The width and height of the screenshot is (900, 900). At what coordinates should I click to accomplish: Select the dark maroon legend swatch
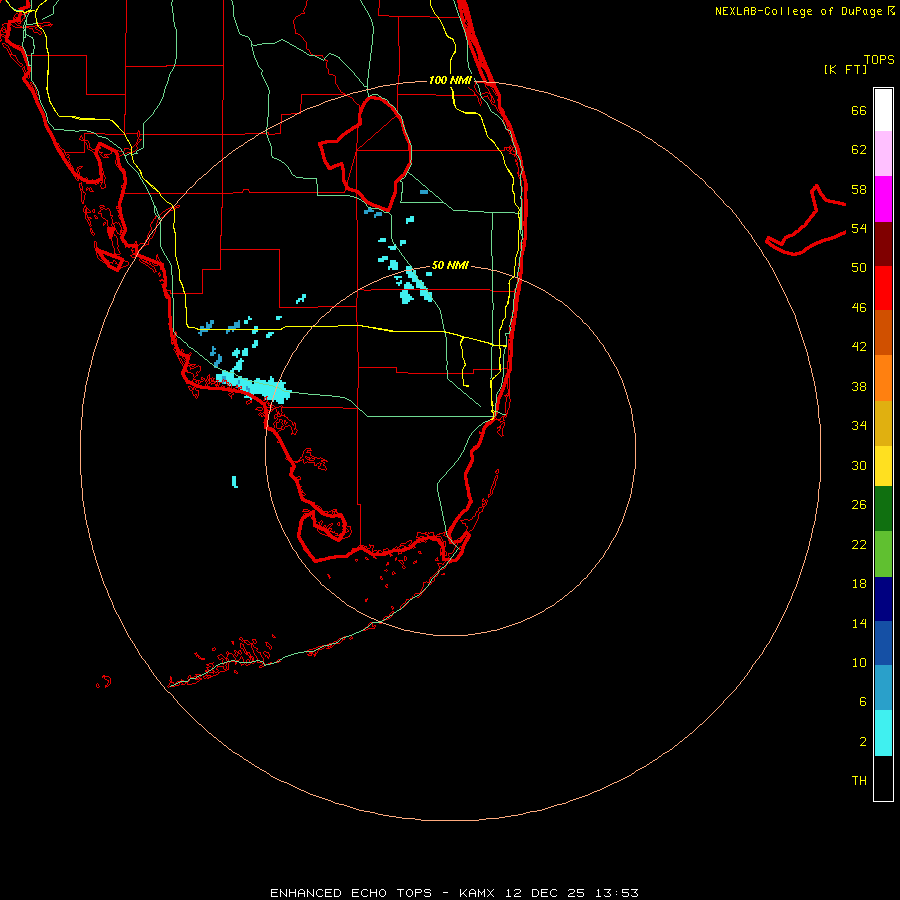pos(883,243)
